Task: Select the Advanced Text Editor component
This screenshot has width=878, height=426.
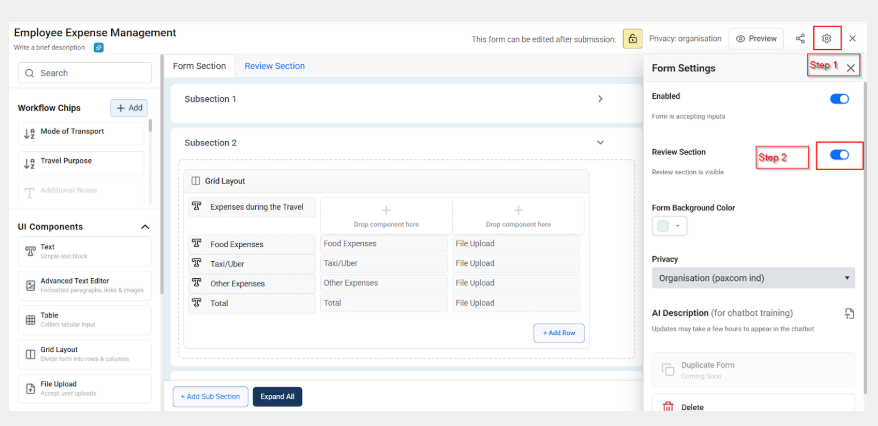Action: tap(84, 286)
